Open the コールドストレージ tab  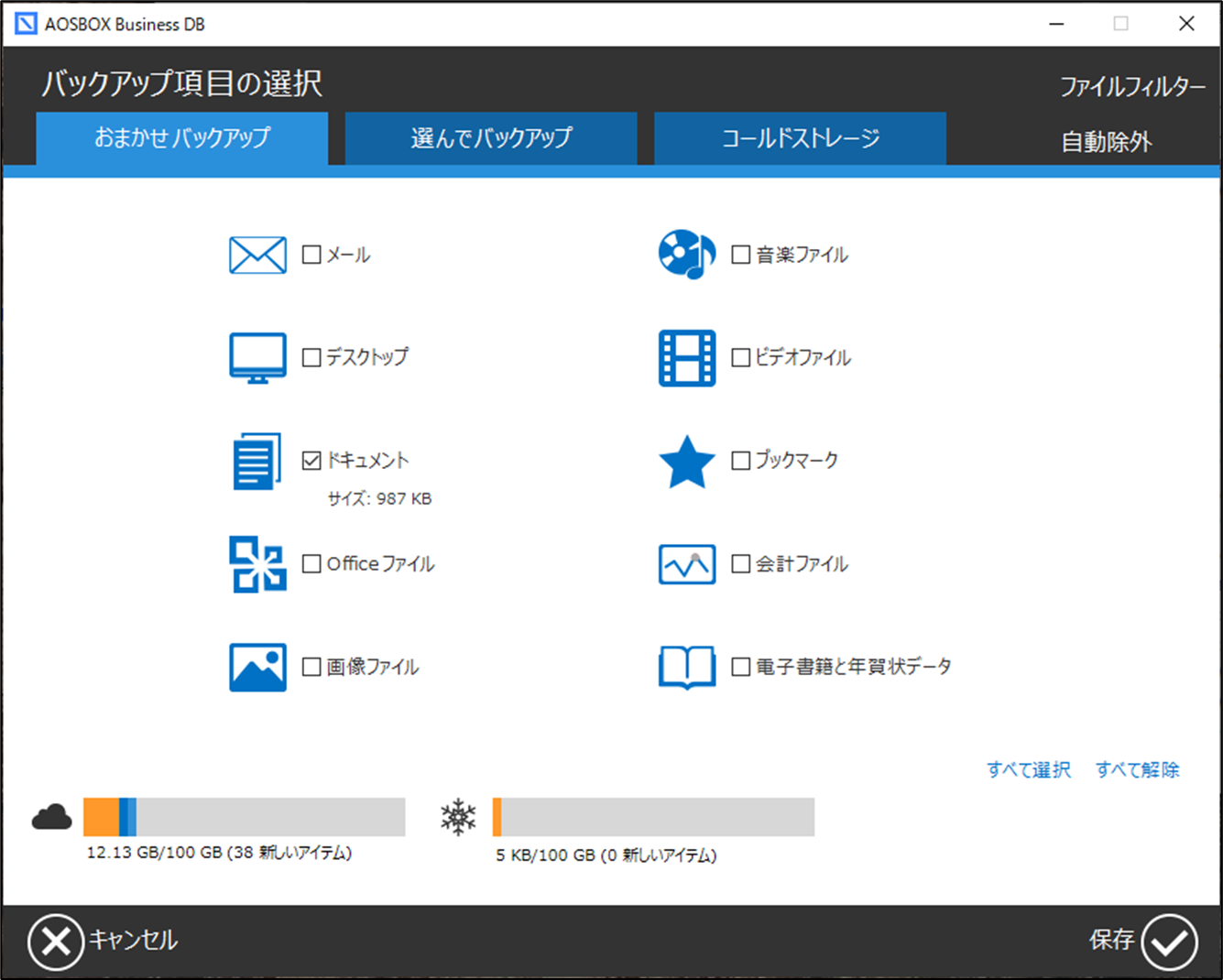tap(800, 138)
